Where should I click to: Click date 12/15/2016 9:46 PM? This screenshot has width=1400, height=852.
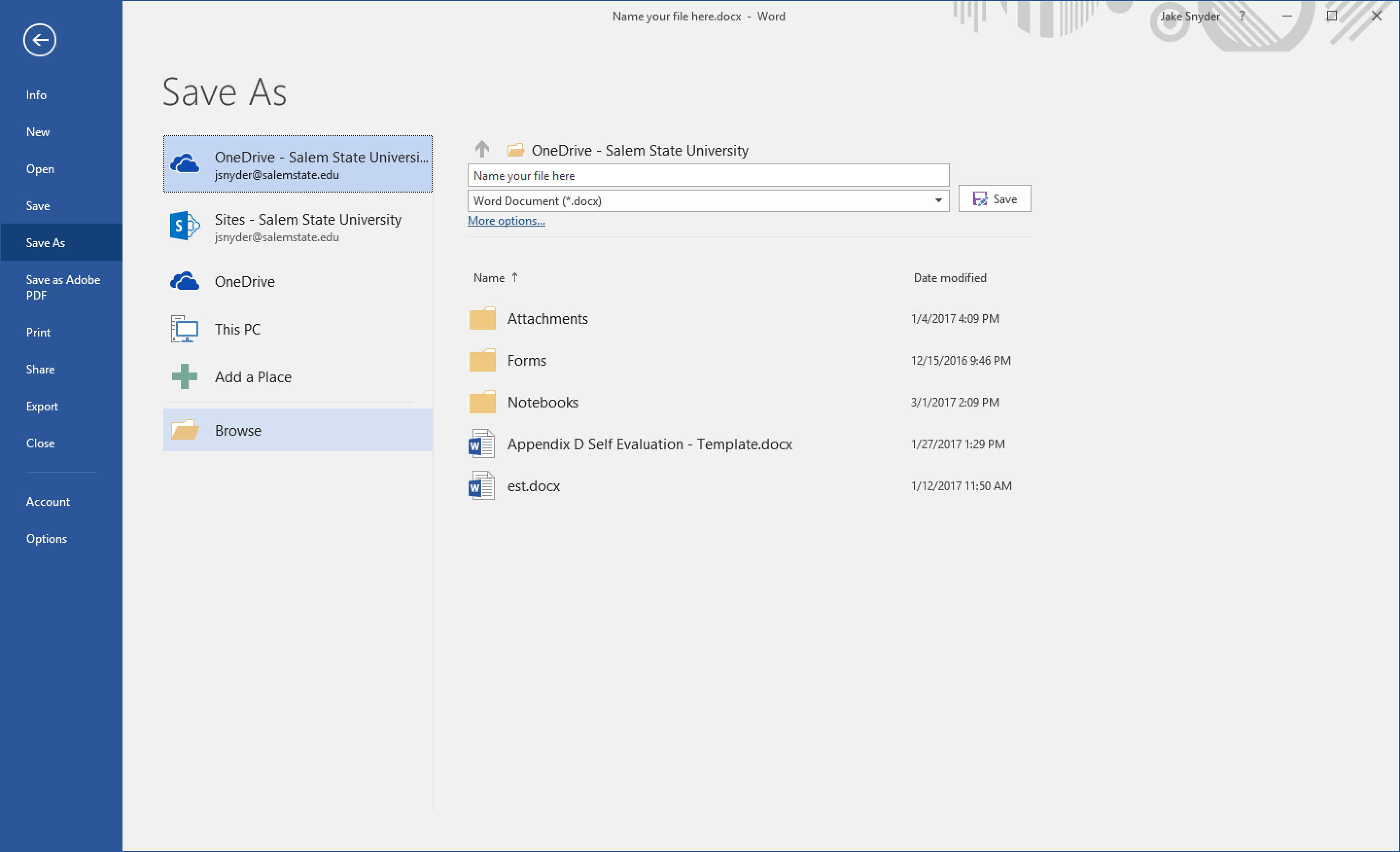(x=961, y=361)
